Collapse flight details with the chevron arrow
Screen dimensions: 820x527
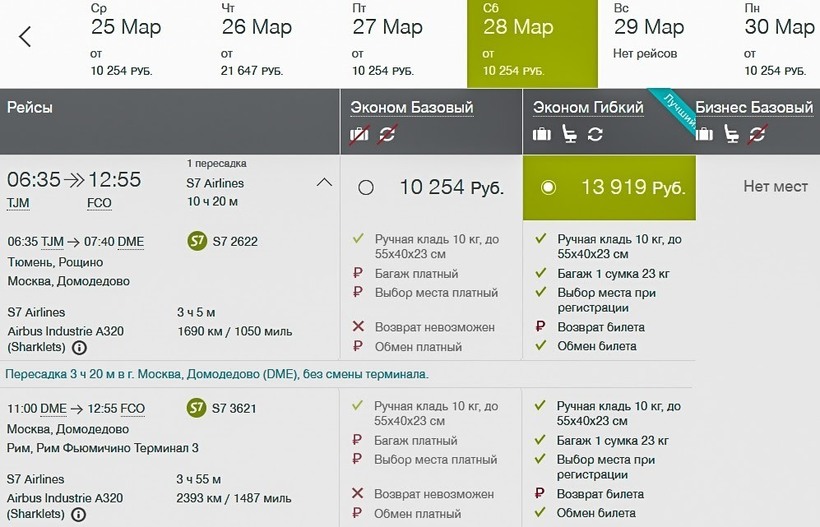click(x=324, y=182)
